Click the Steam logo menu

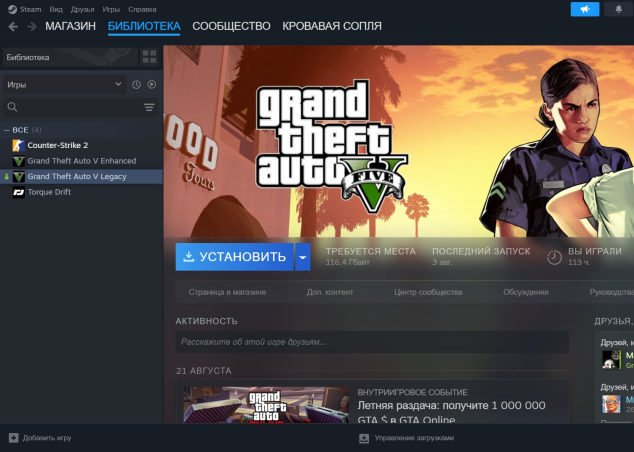(x=24, y=9)
